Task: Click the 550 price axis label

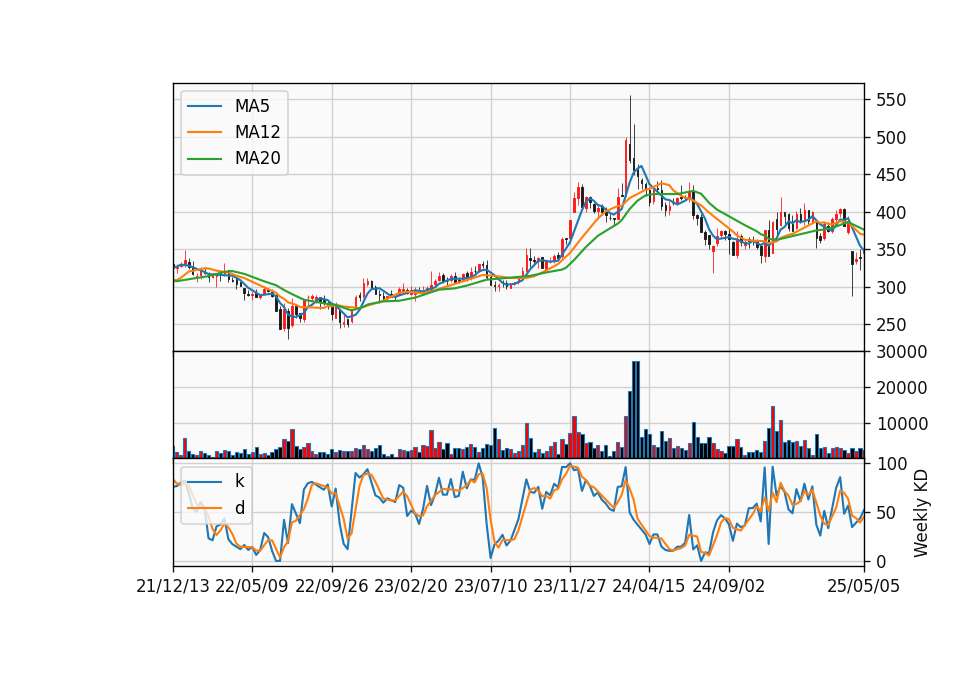Action: pyautogui.click(x=891, y=100)
